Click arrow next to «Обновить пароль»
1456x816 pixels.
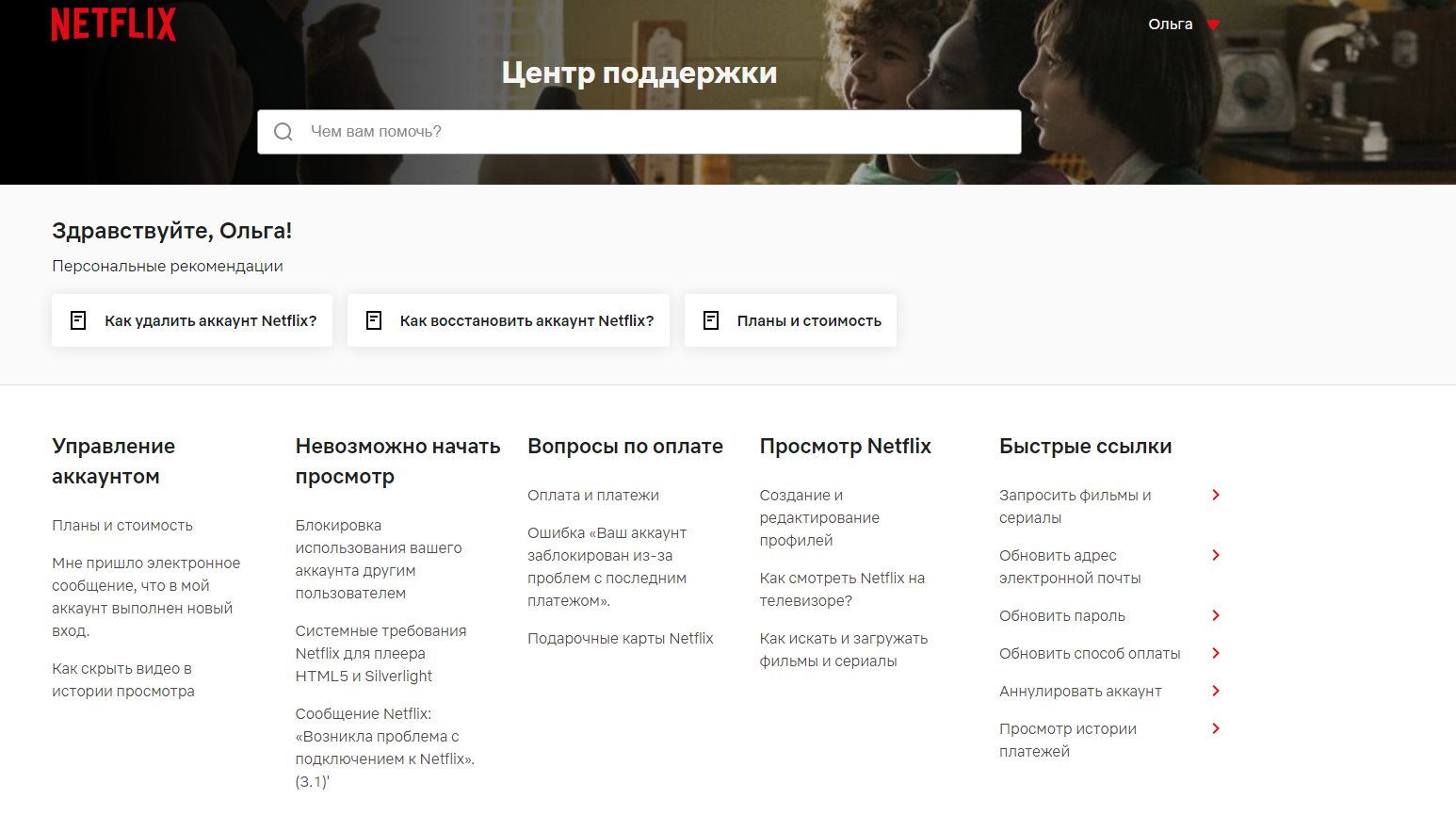(x=1216, y=615)
